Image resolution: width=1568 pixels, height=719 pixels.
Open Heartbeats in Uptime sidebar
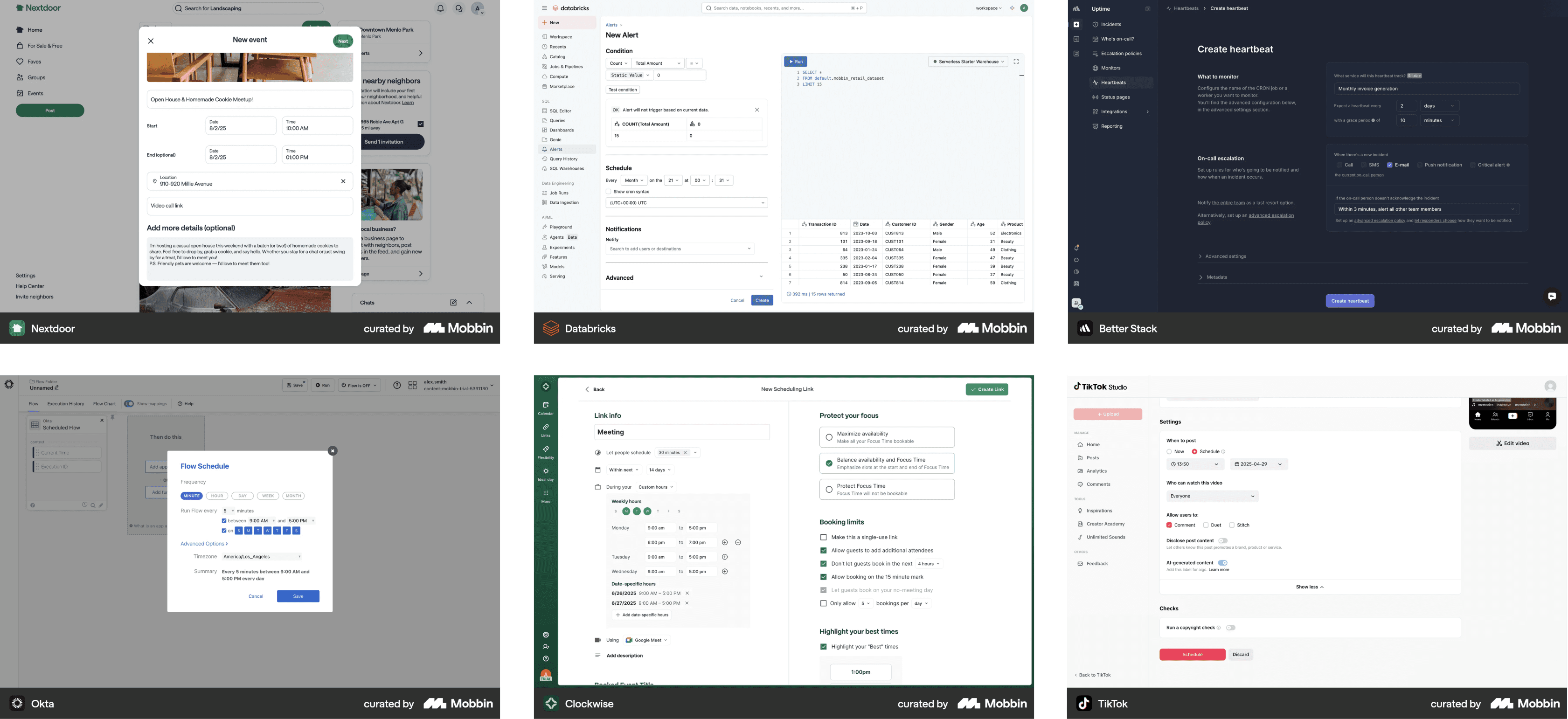point(1113,83)
